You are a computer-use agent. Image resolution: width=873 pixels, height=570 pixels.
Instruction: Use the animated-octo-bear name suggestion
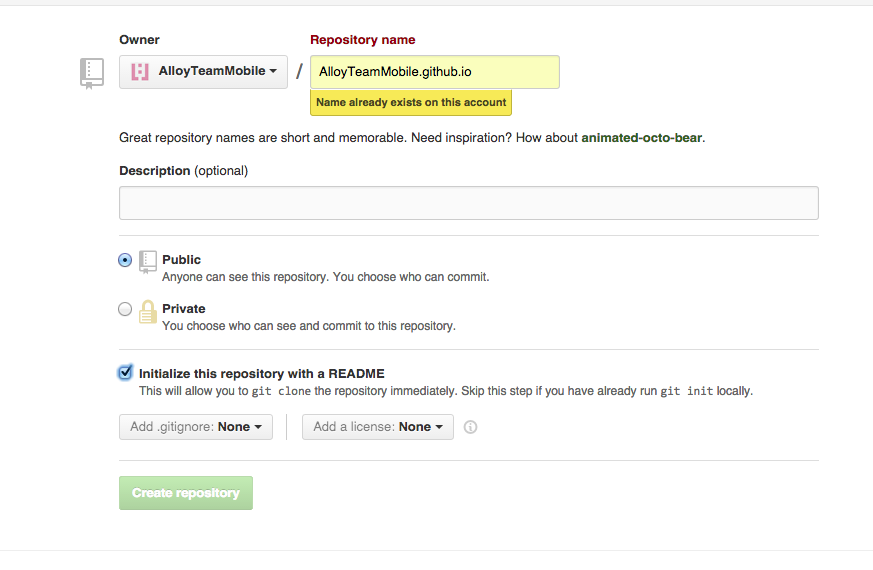pos(641,137)
